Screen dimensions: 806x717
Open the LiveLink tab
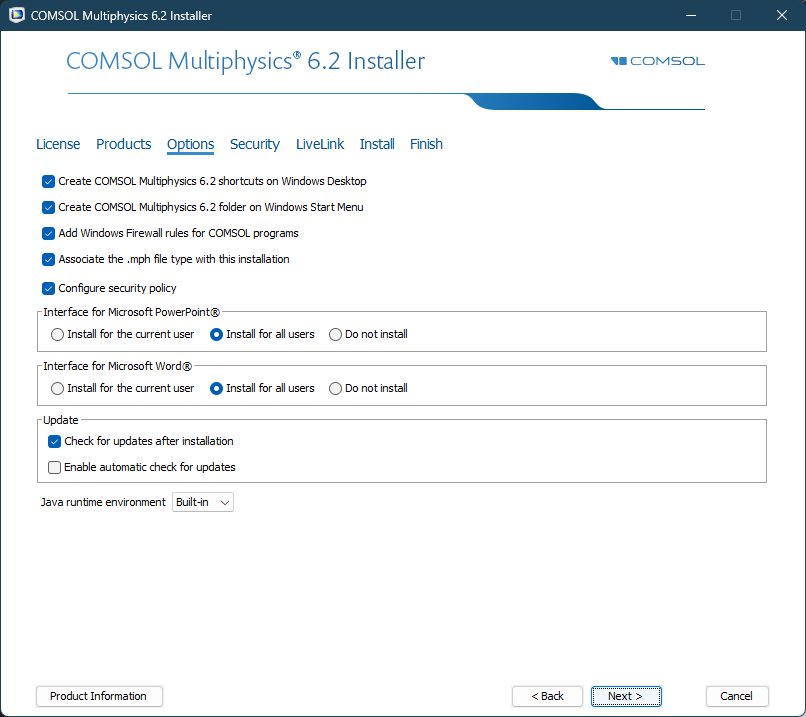[x=320, y=144]
